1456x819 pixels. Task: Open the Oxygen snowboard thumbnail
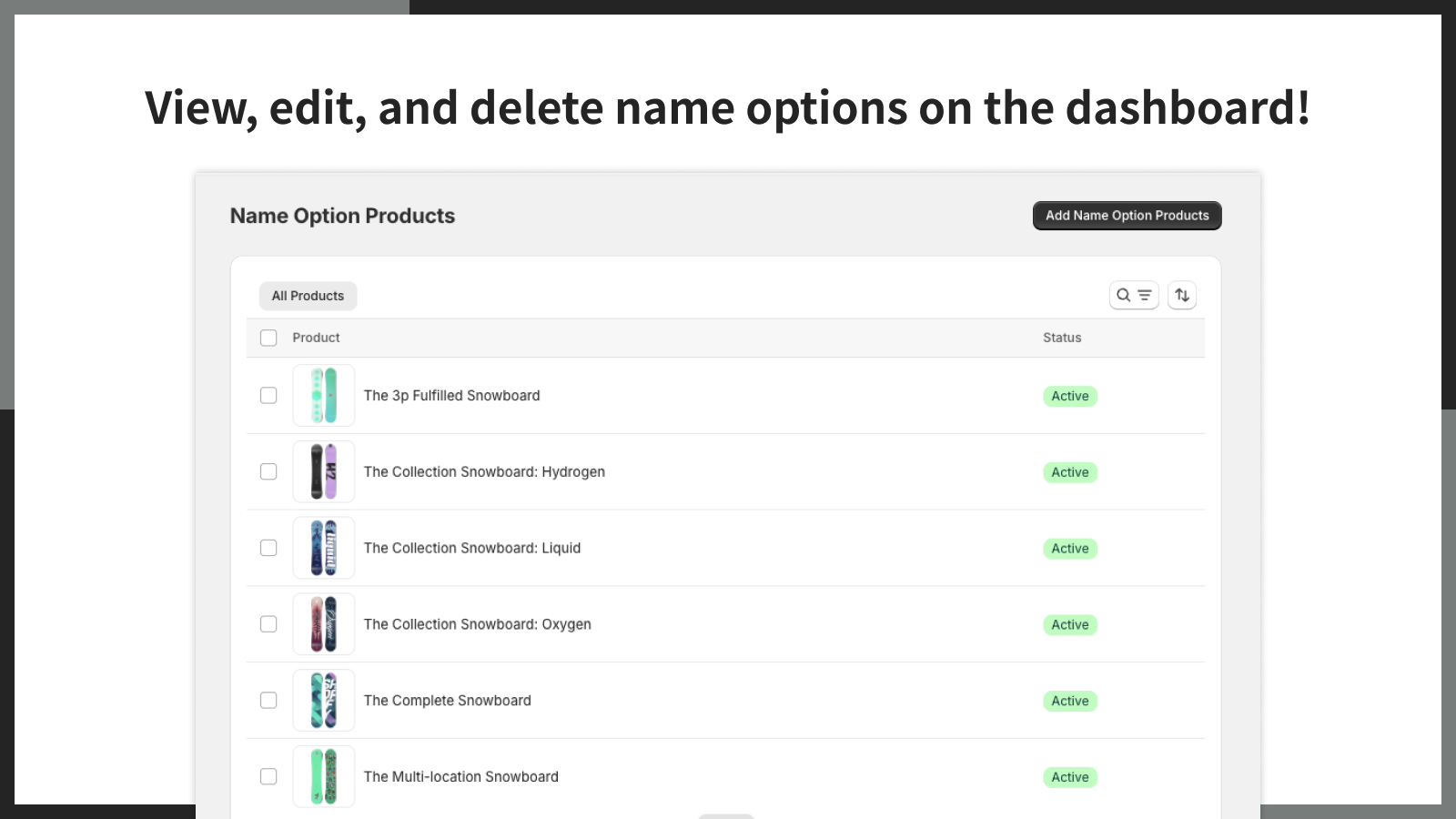click(x=323, y=624)
